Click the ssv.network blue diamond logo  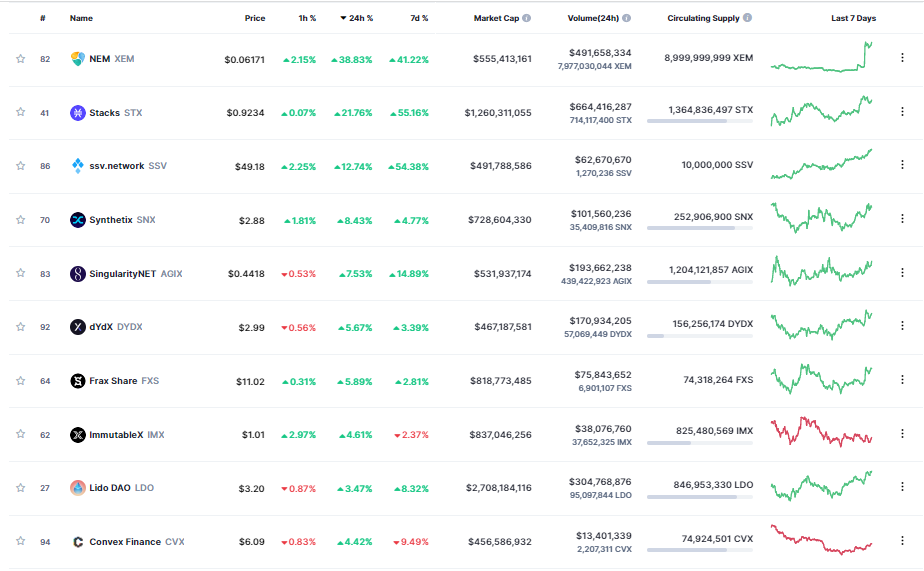[x=78, y=166]
